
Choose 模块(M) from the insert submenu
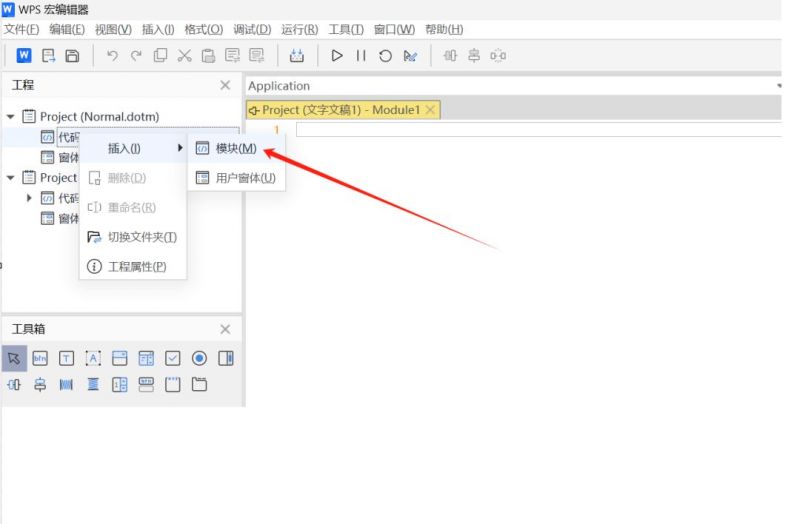tap(236, 148)
